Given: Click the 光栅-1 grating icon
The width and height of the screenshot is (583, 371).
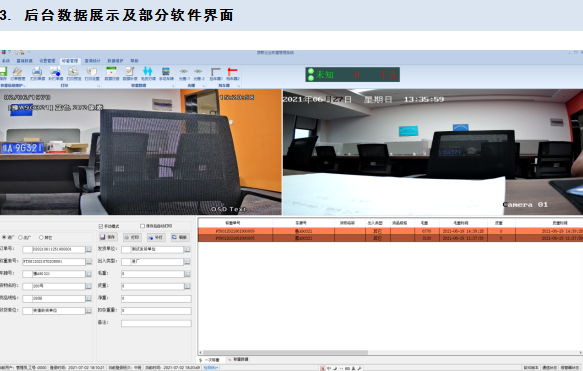Looking at the screenshot, I should [184, 71].
